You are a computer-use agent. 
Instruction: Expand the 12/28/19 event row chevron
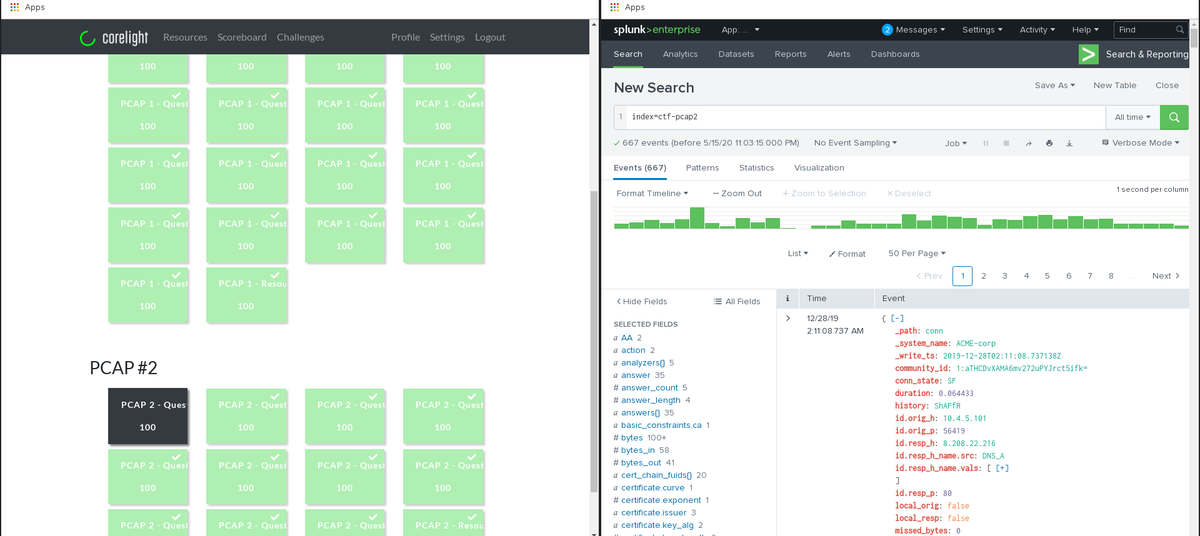[x=788, y=318]
